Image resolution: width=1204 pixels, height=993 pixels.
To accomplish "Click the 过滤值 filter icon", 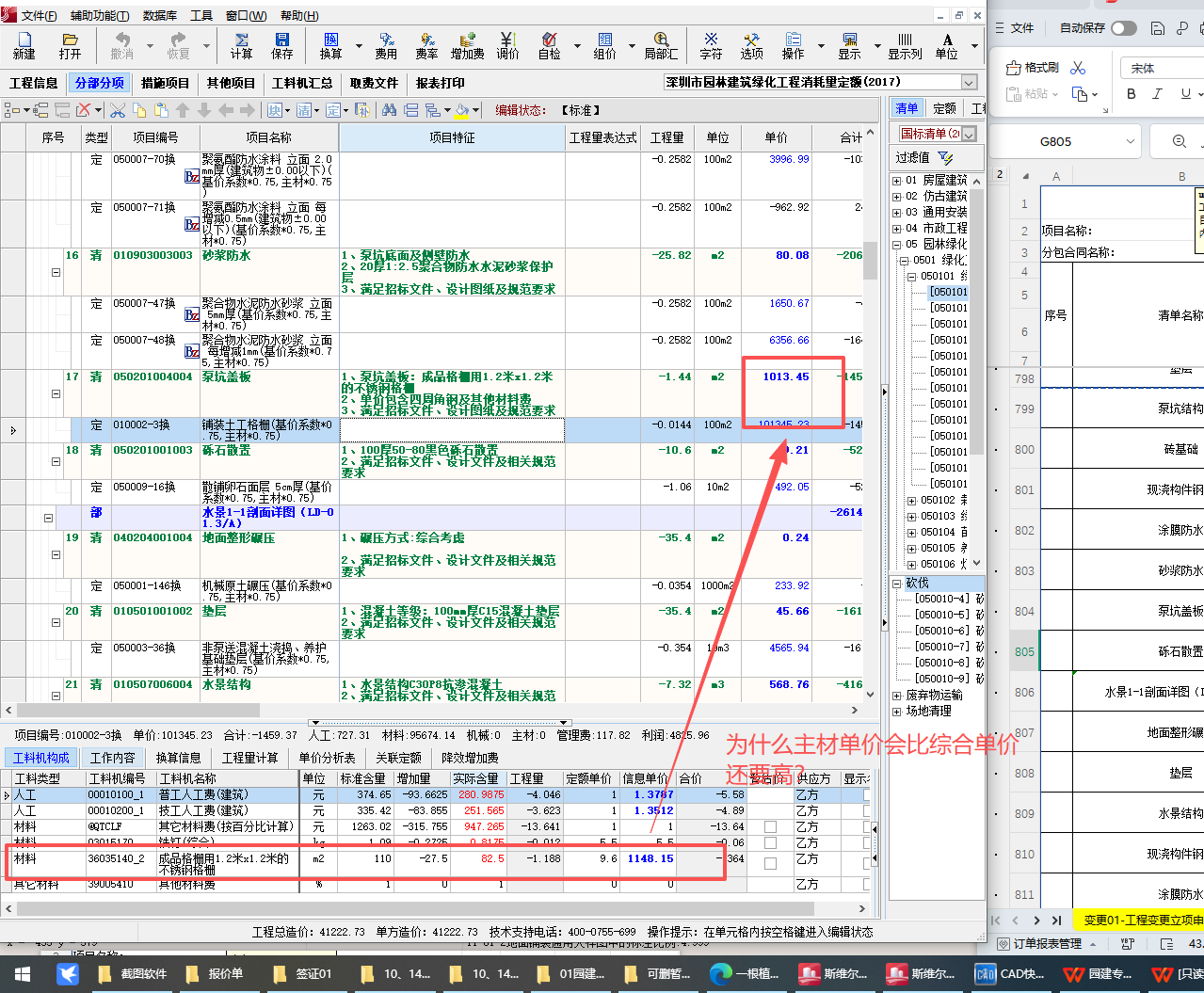I will point(945,158).
